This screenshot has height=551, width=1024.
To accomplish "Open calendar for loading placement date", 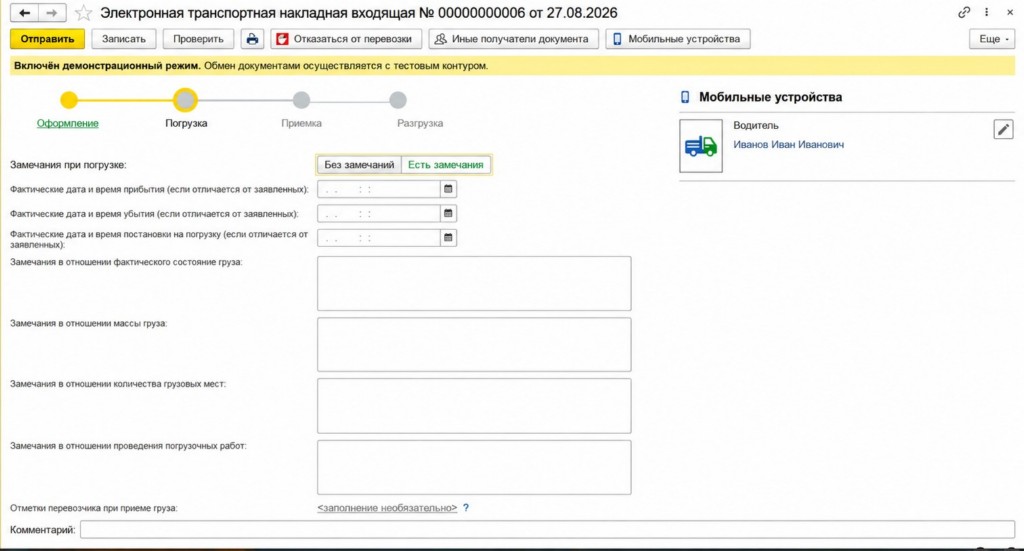I will (x=448, y=238).
